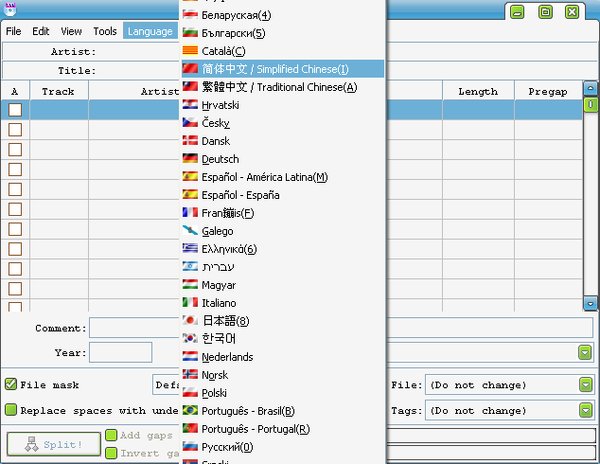Click the Brazilian flag icon
The image size is (600, 464).
(x=190, y=410)
